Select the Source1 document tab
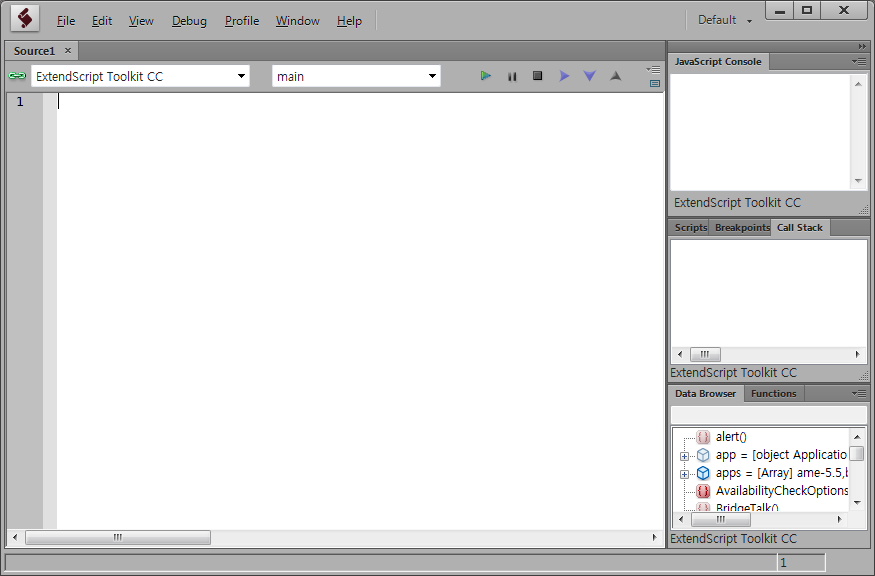The width and height of the screenshot is (875, 576). pyautogui.click(x=34, y=51)
